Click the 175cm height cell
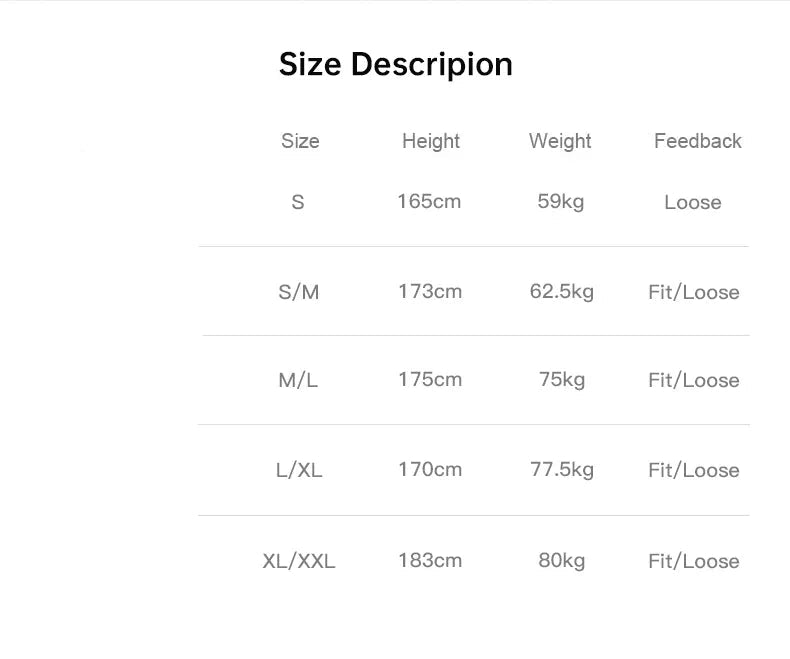This screenshot has height=659, width=790. click(x=429, y=379)
